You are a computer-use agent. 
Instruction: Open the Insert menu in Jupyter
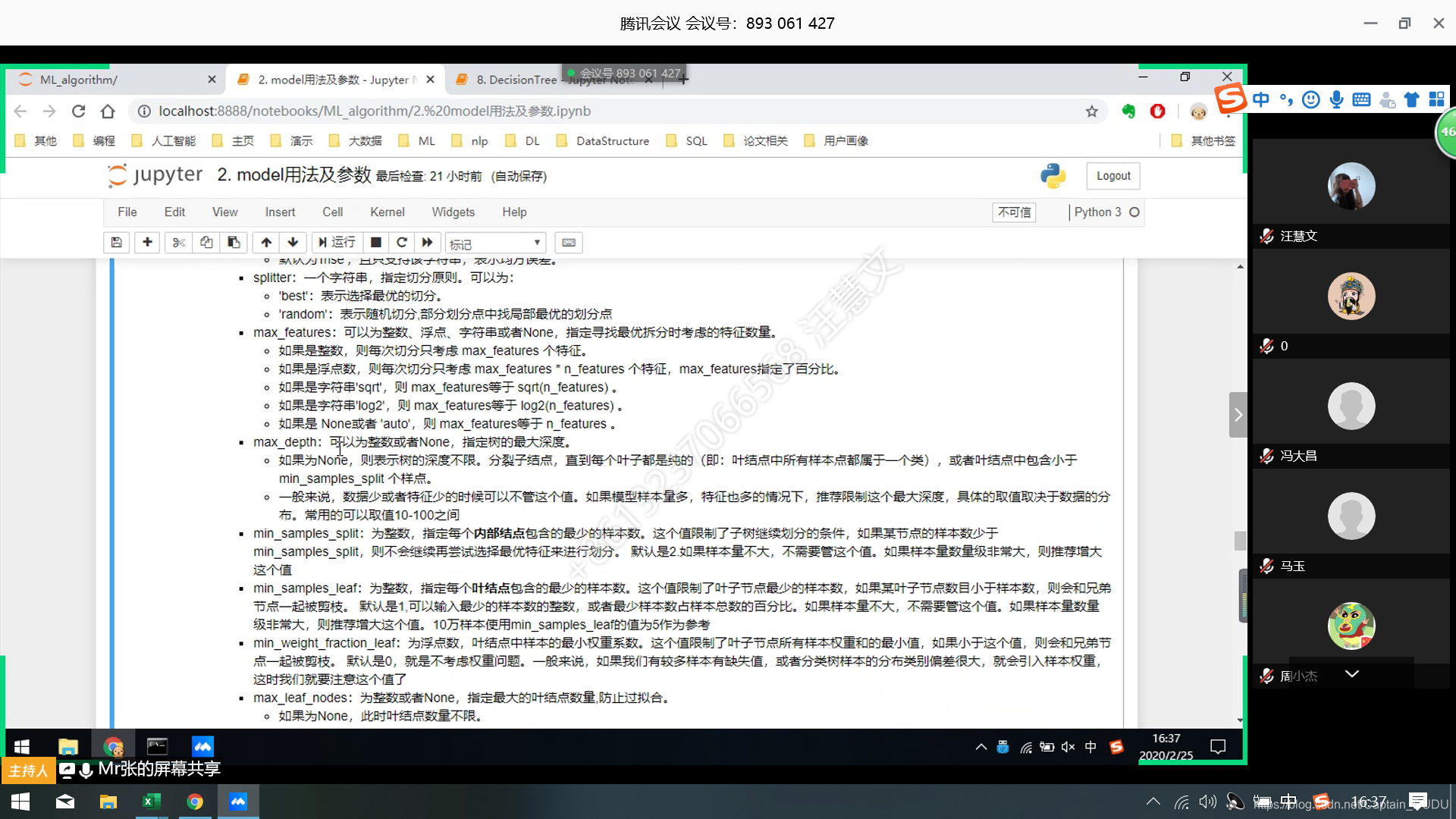point(280,212)
